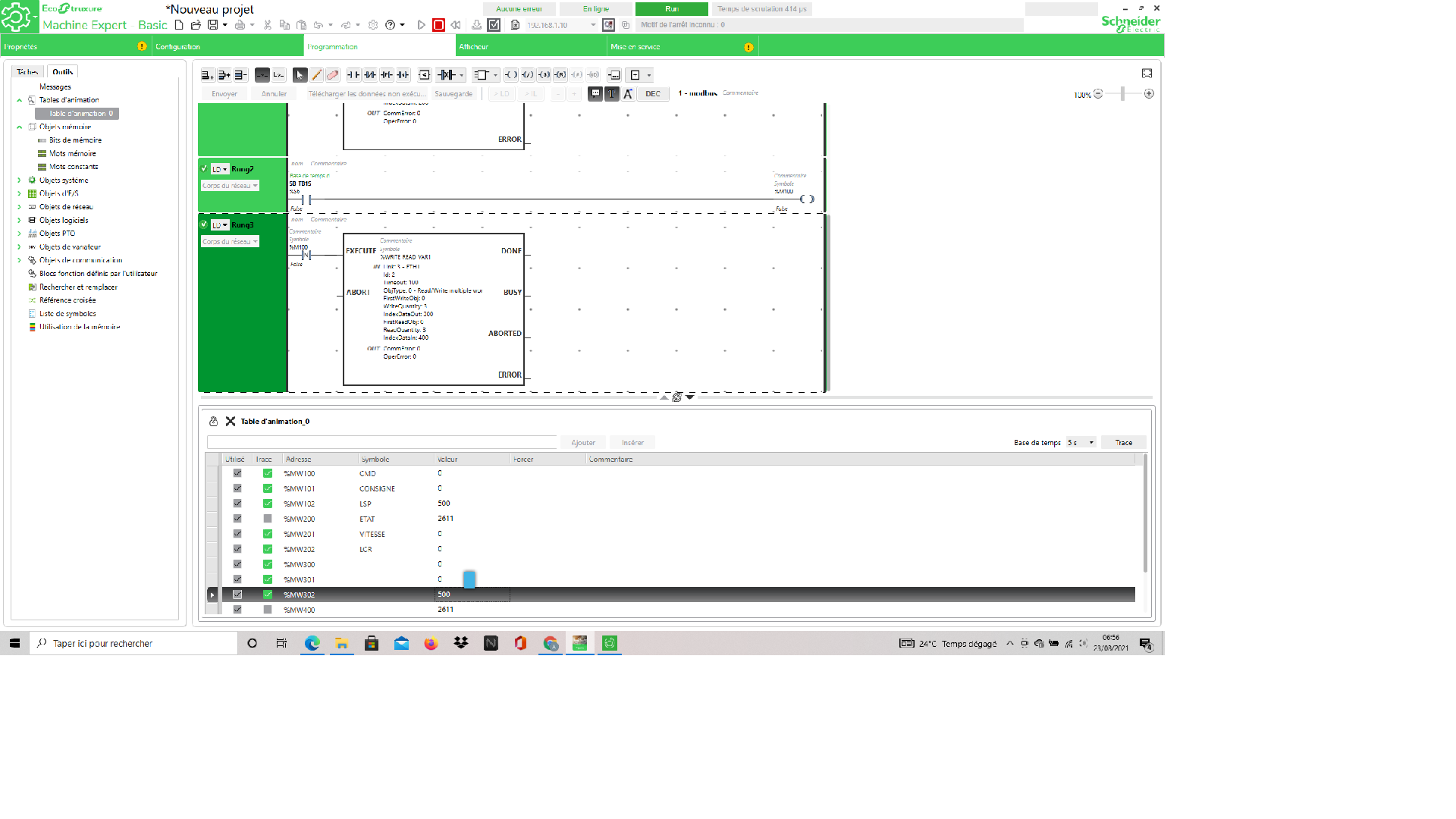Screen dimensions: 1456x819
Task: Insert a coil element from the toolbar
Action: (511, 75)
